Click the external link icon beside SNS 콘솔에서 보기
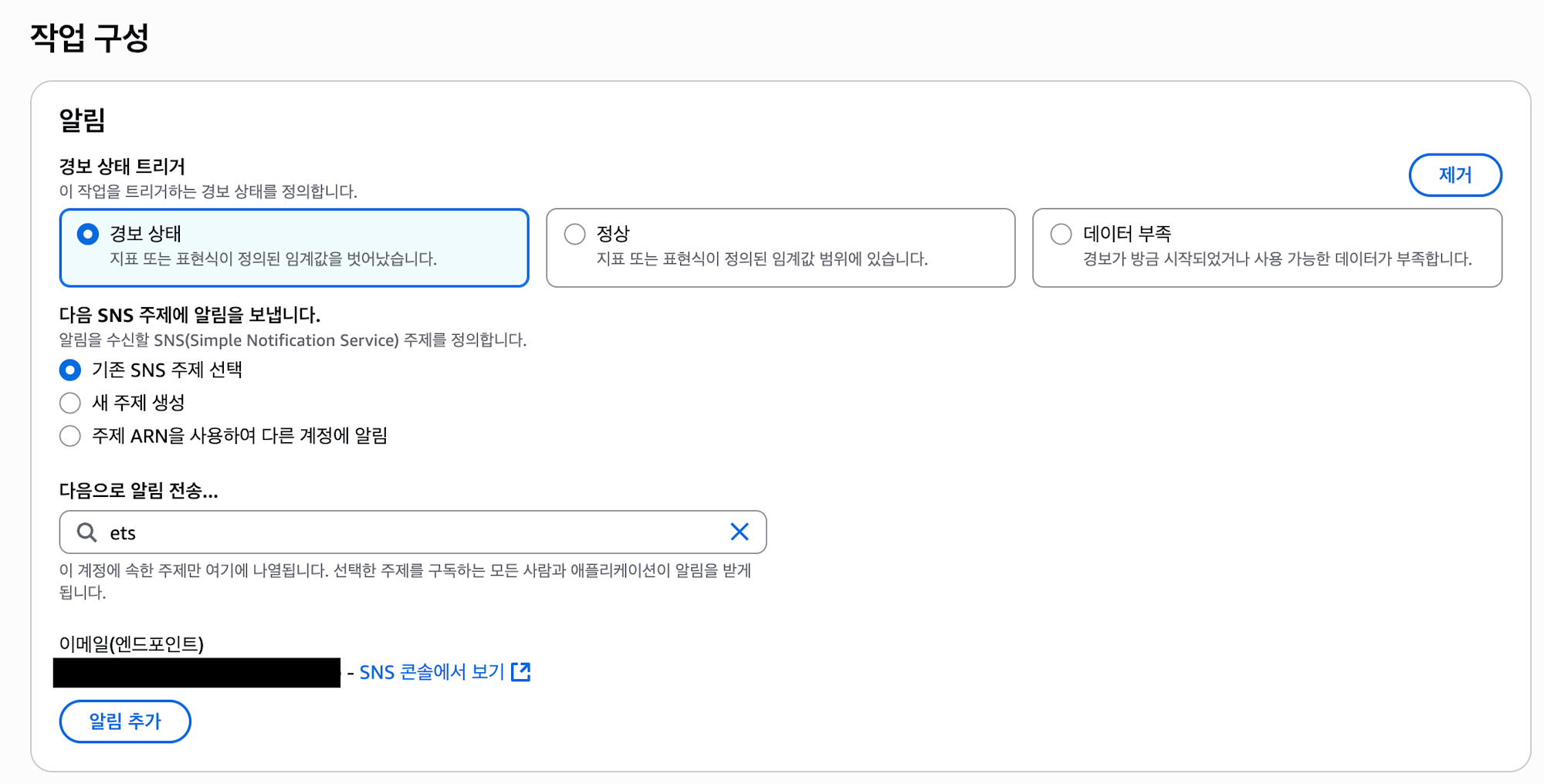 pyautogui.click(x=521, y=672)
